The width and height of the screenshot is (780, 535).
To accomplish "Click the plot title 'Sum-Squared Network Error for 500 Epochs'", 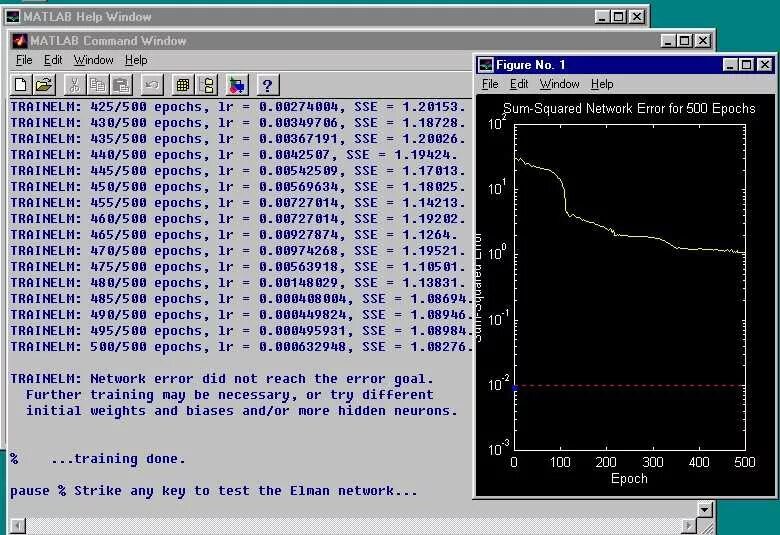I will coord(629,108).
